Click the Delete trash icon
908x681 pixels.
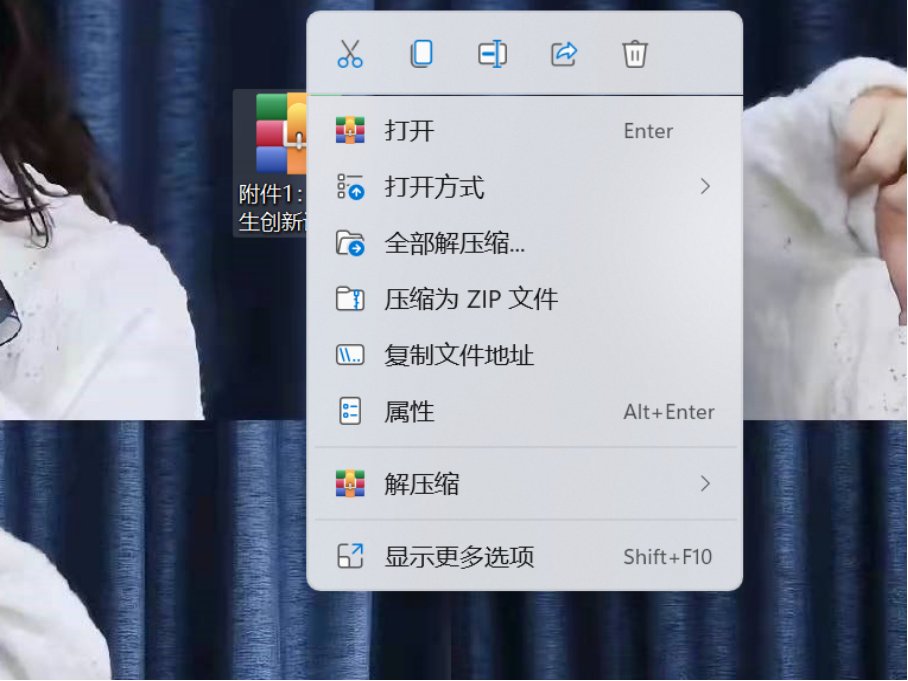(634, 53)
